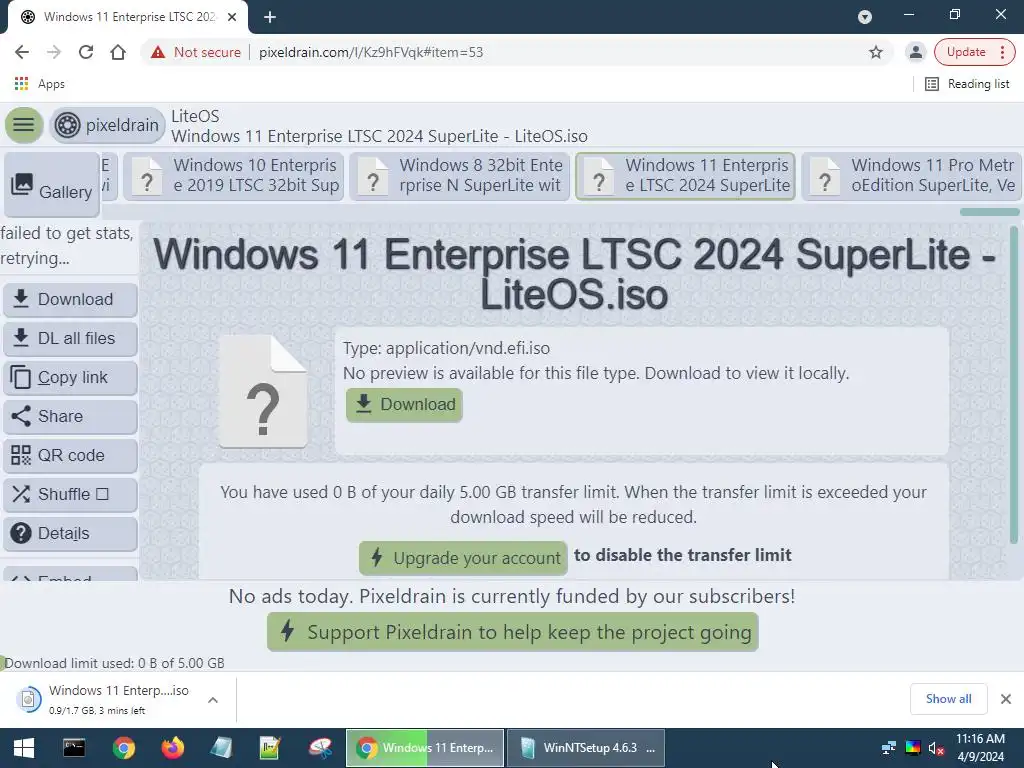1024x768 pixels.
Task: Open the tab search dropdown
Action: point(865,17)
